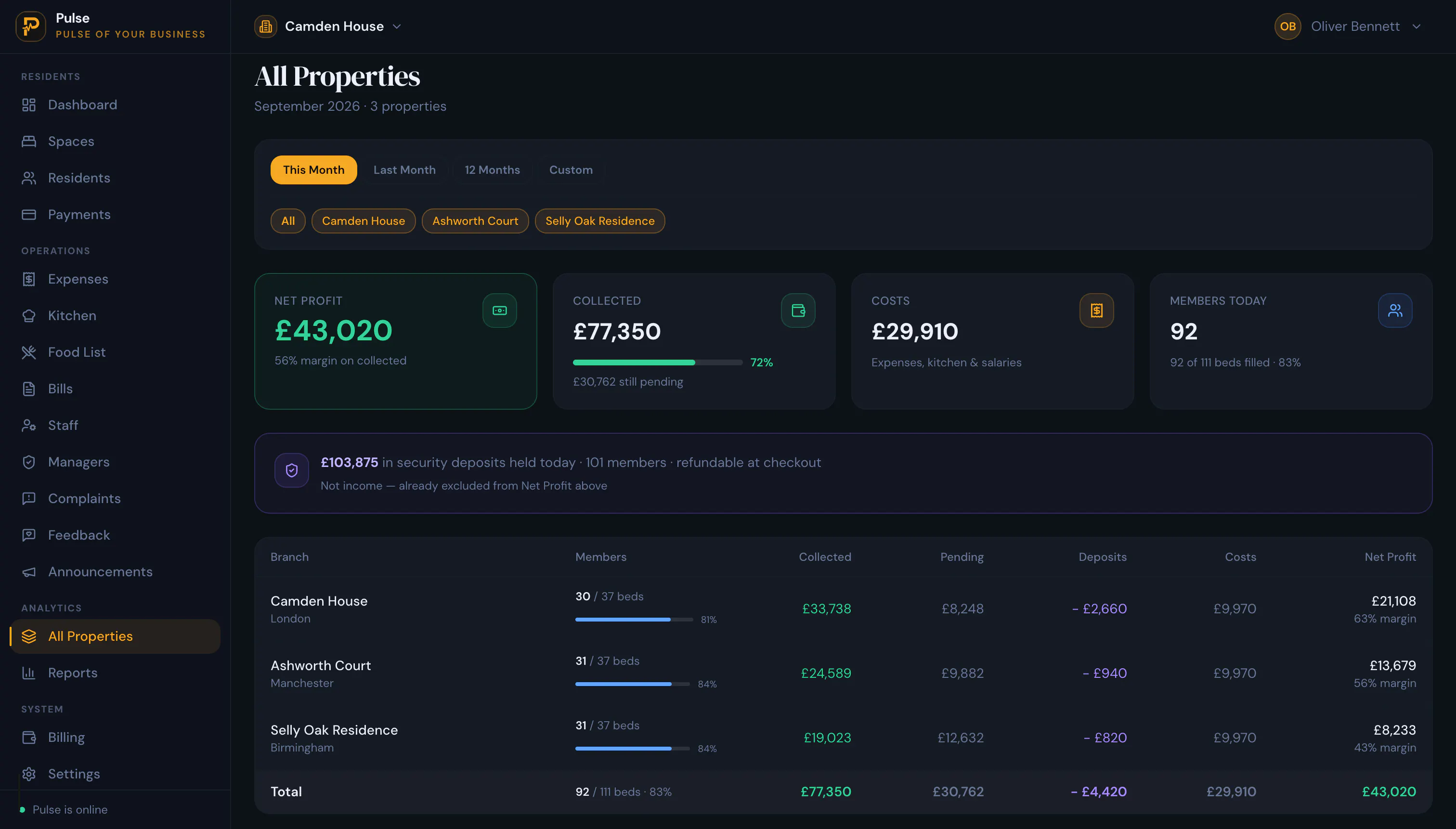Open the Complaints message icon

click(x=29, y=499)
